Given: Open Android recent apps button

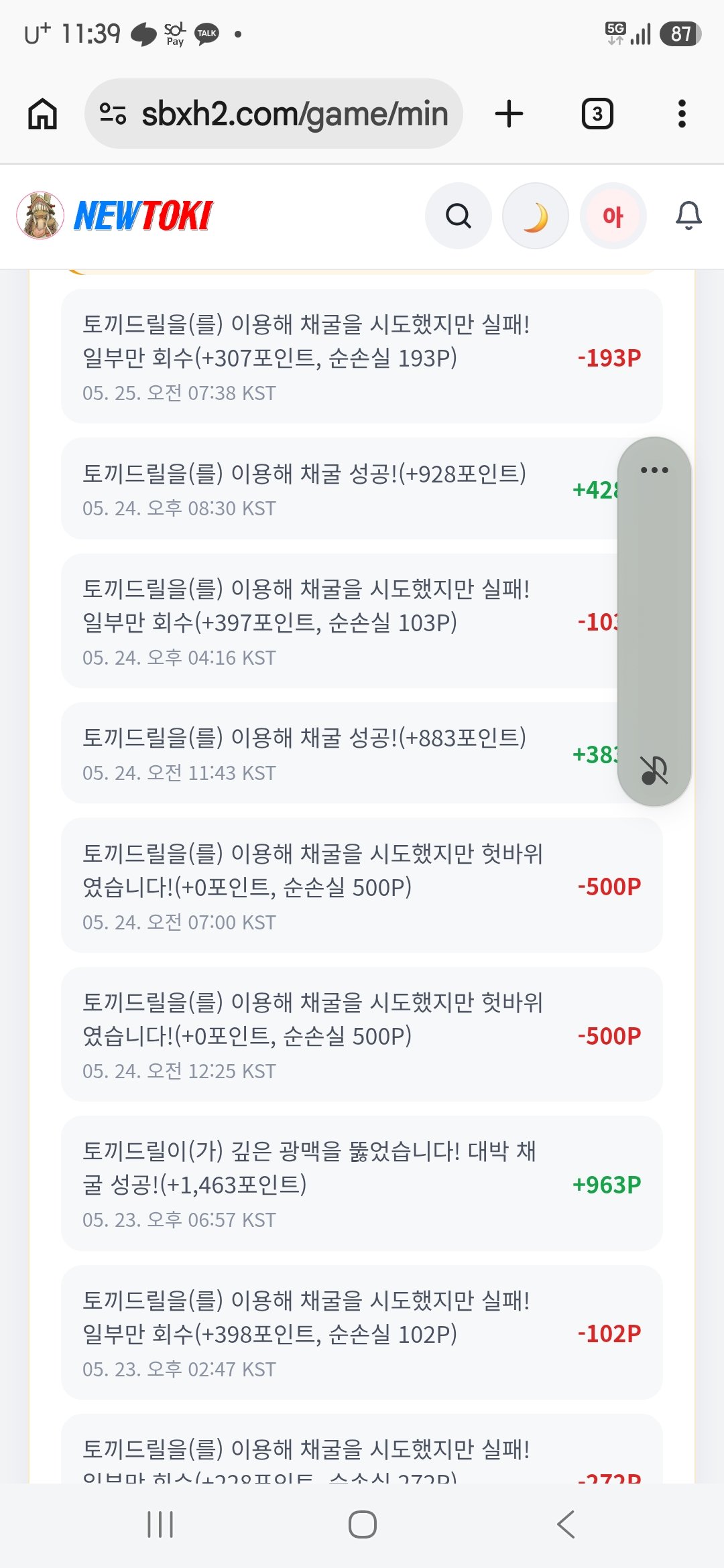Looking at the screenshot, I should point(160,1524).
